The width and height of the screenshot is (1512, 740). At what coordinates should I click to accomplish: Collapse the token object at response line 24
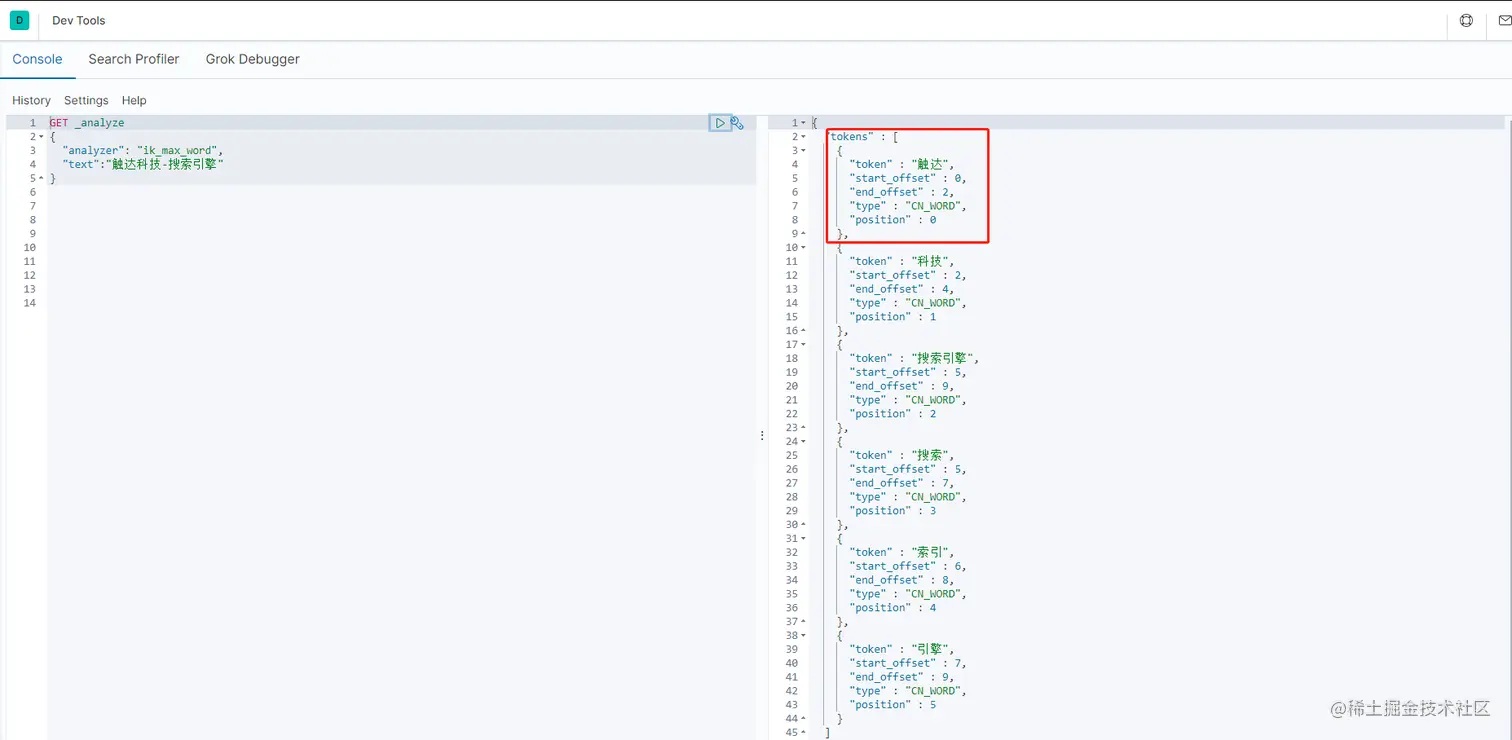803,442
